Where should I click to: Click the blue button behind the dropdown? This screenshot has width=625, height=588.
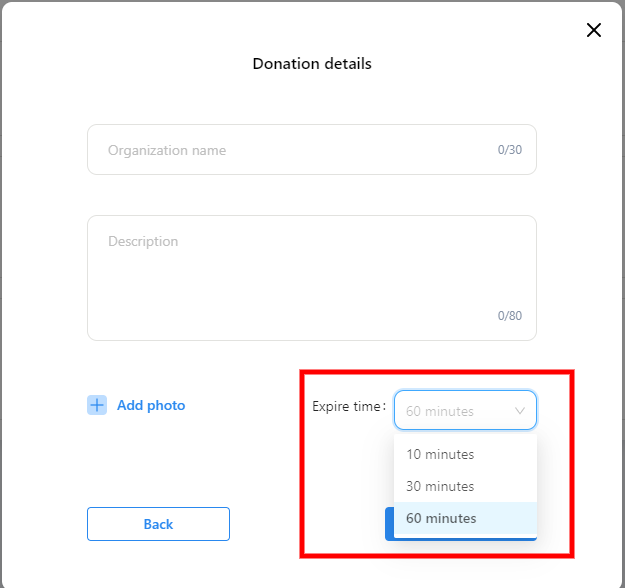[389, 523]
